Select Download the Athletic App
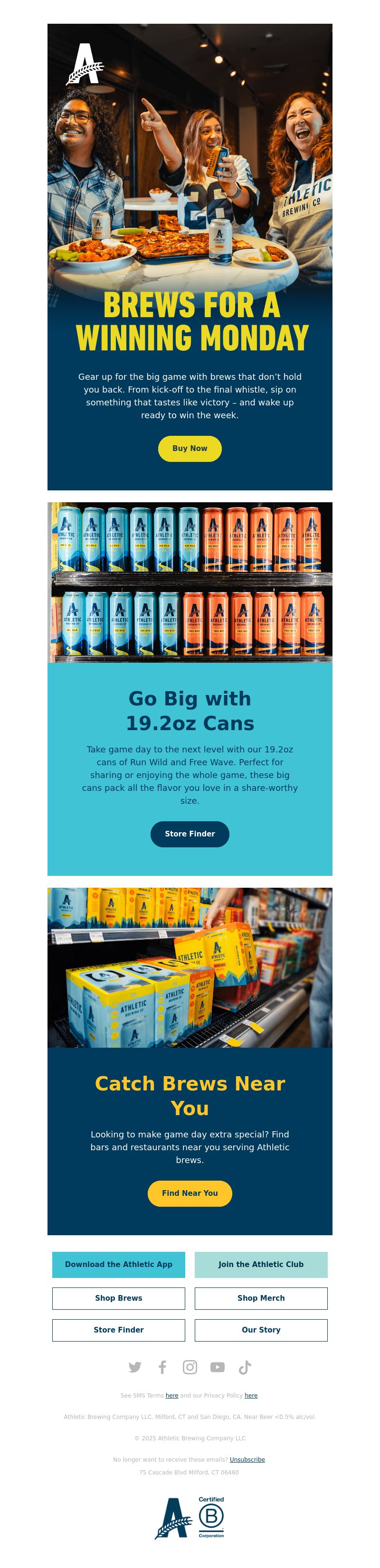The height and width of the screenshot is (1568, 380). click(119, 1264)
